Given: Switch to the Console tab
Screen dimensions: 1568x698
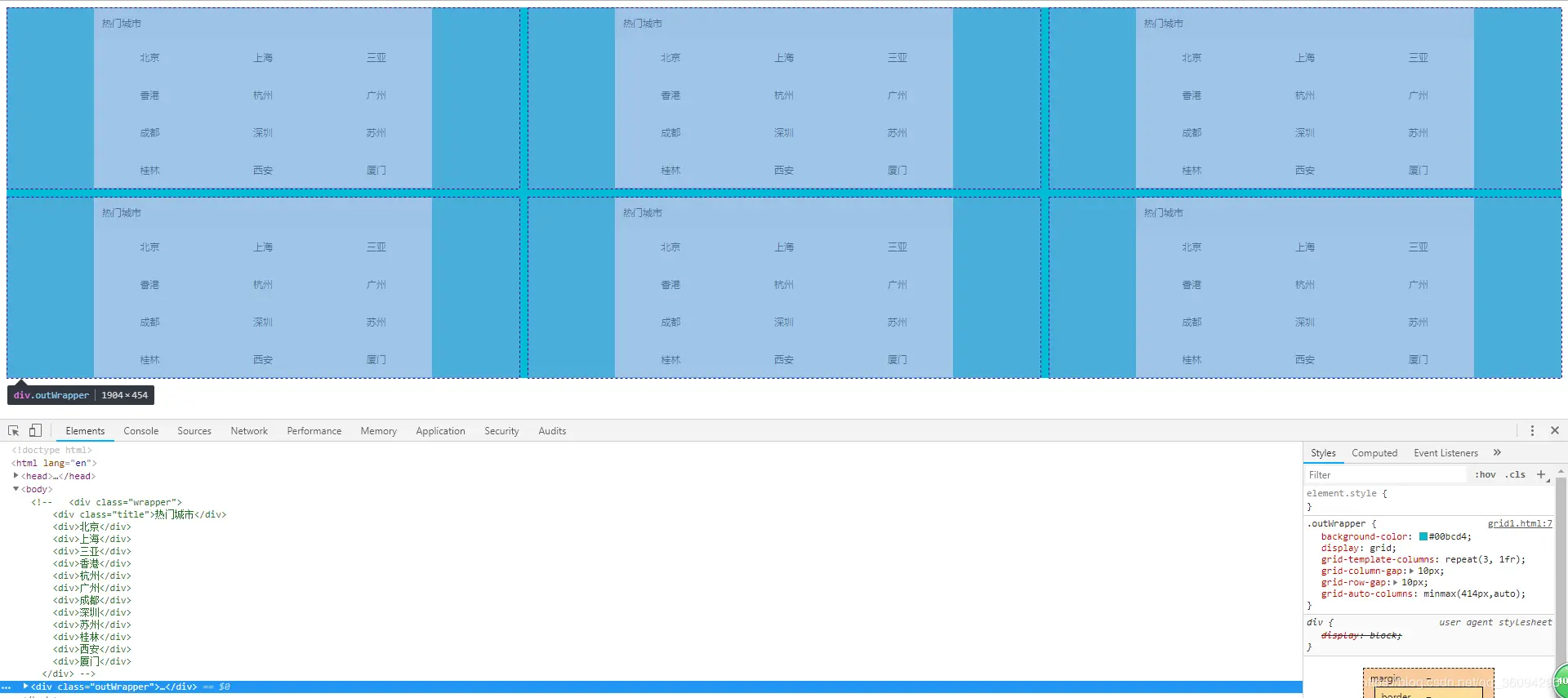Looking at the screenshot, I should [x=141, y=431].
